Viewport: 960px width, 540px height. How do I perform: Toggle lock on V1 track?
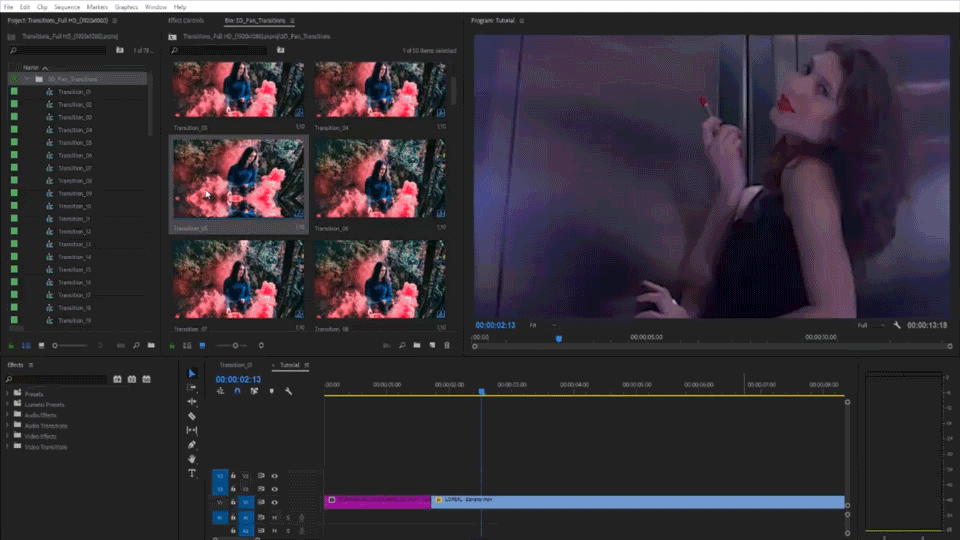233,503
